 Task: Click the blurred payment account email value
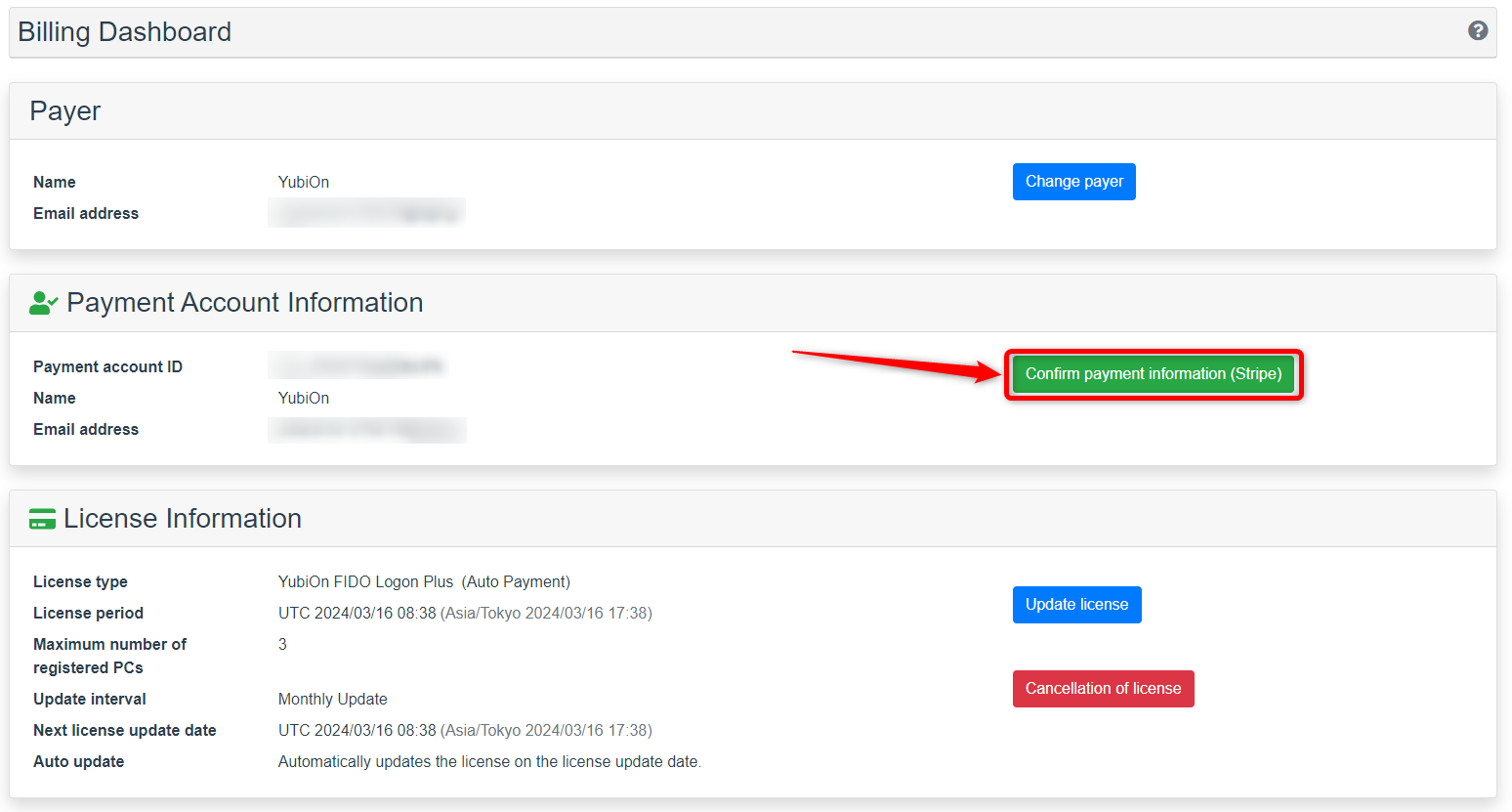tap(367, 429)
